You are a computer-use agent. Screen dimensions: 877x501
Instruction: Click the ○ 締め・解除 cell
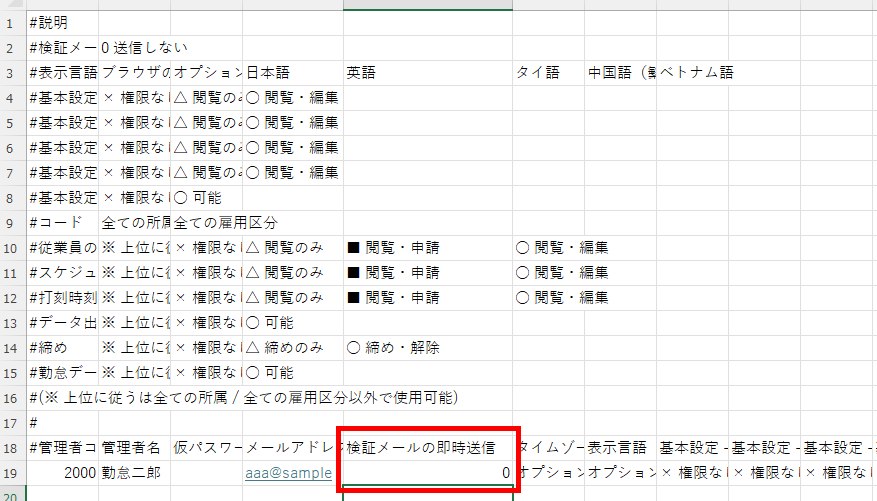[x=427, y=347]
